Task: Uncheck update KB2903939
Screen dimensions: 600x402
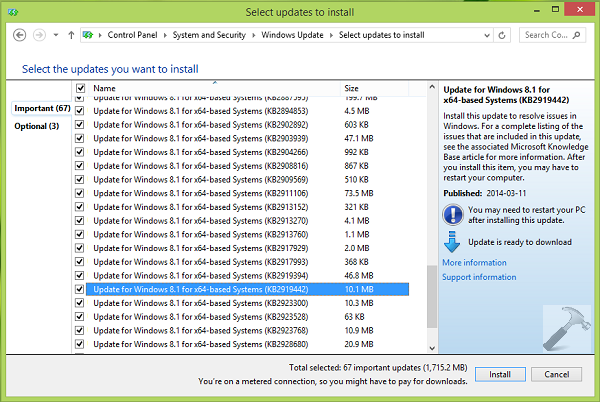Action: tap(80, 138)
